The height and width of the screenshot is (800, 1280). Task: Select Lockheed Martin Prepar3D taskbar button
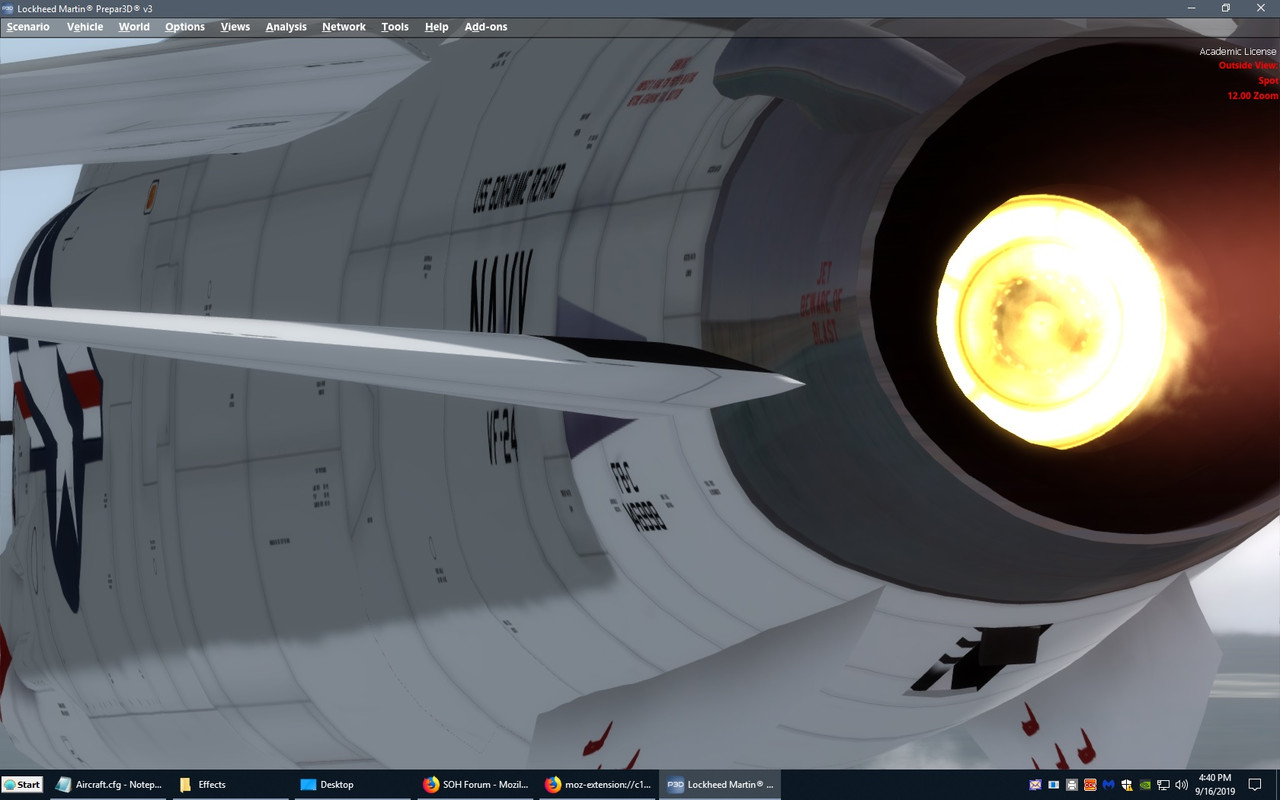tap(720, 785)
